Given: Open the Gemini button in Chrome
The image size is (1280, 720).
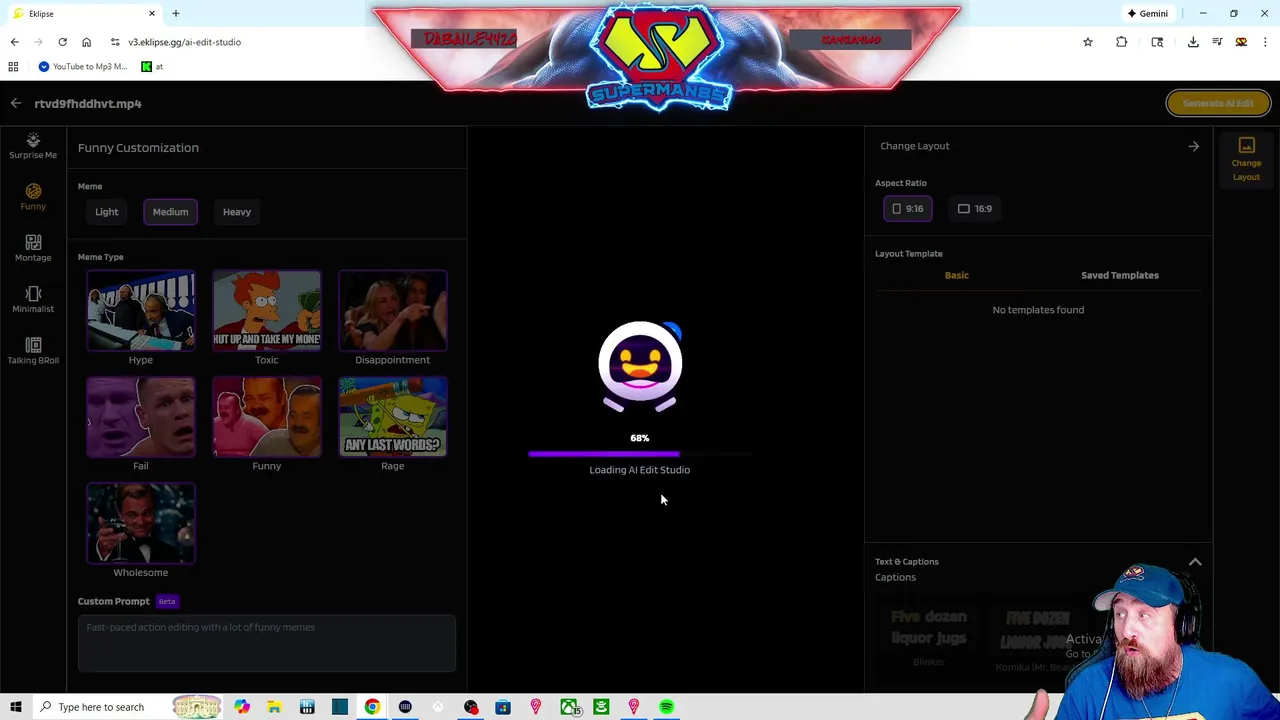Looking at the screenshot, I should (x=1147, y=14).
